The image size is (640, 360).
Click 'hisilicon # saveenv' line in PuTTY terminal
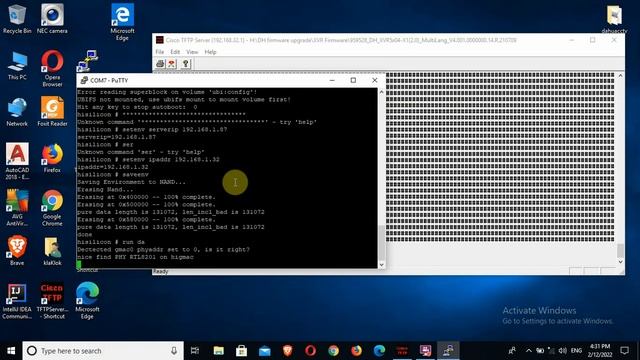113,175
